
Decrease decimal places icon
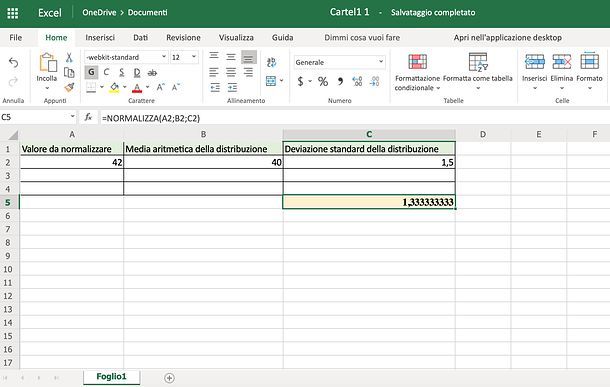click(x=375, y=81)
